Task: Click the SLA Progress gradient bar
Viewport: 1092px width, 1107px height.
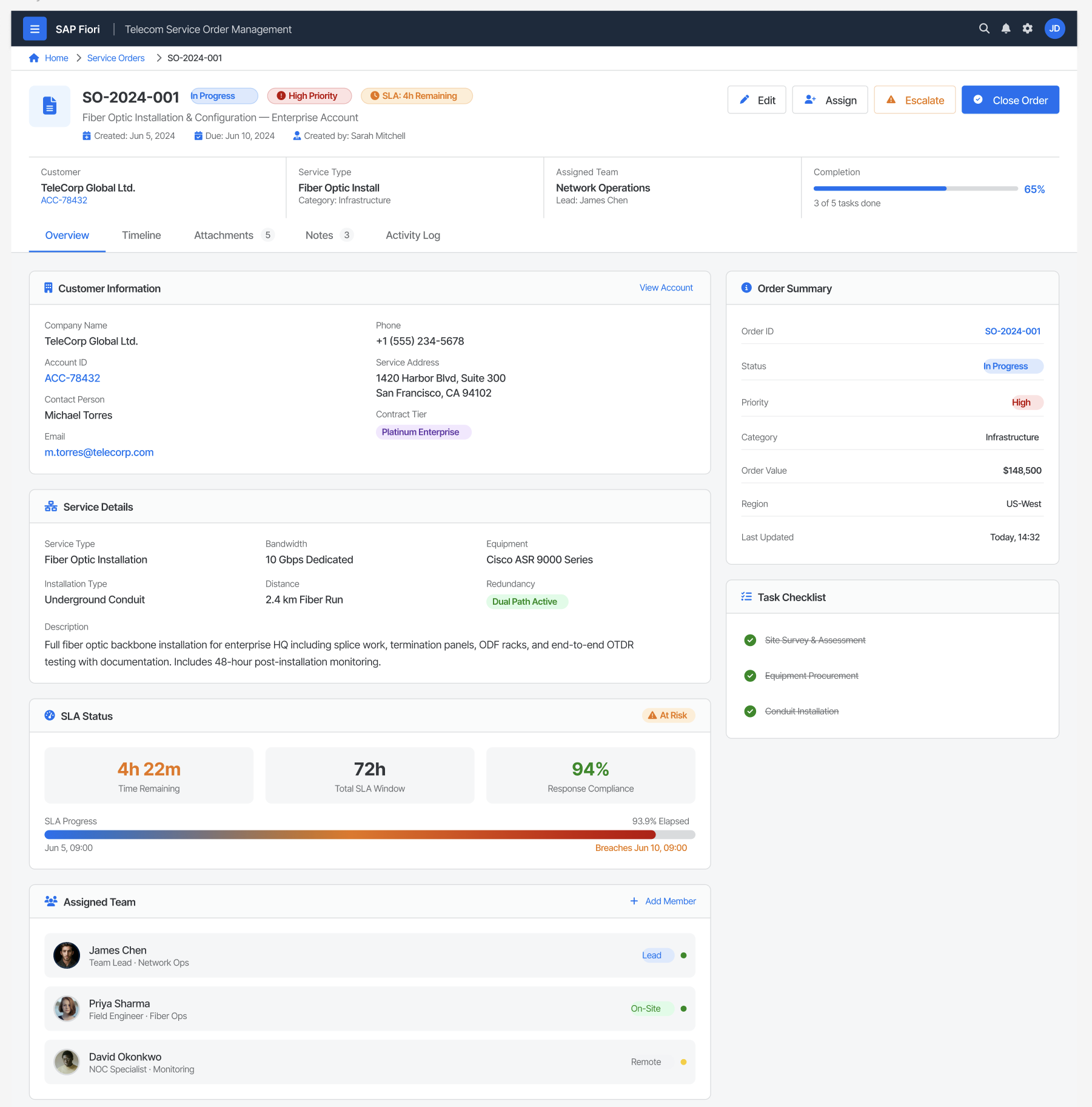Action: 370,835
